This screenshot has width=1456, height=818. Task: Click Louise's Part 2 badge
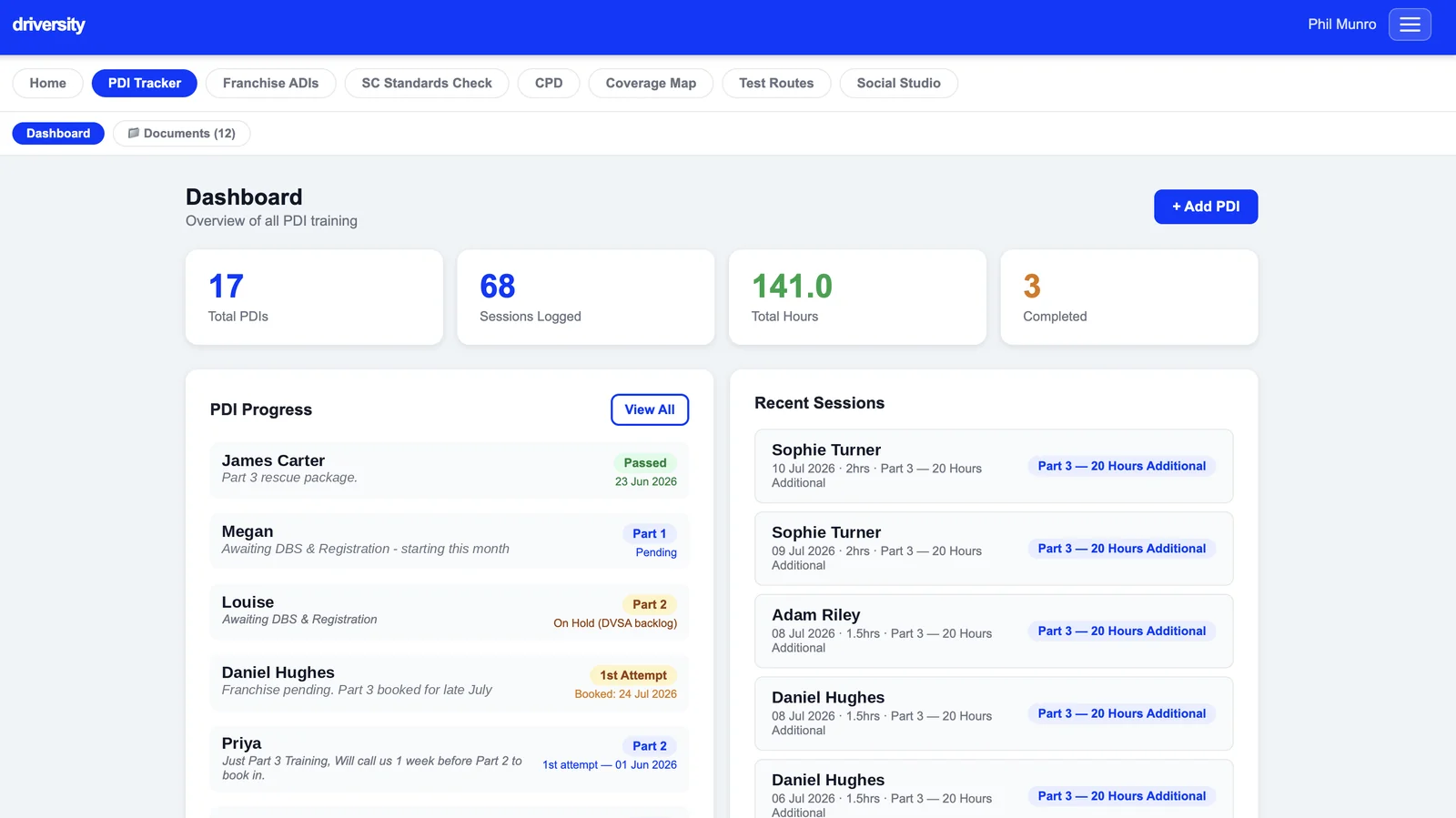pyautogui.click(x=650, y=604)
